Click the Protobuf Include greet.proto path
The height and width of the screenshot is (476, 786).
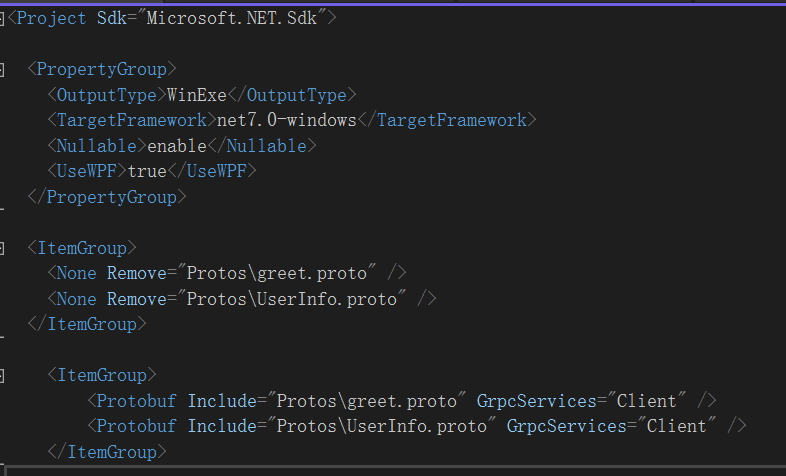[x=362, y=401]
